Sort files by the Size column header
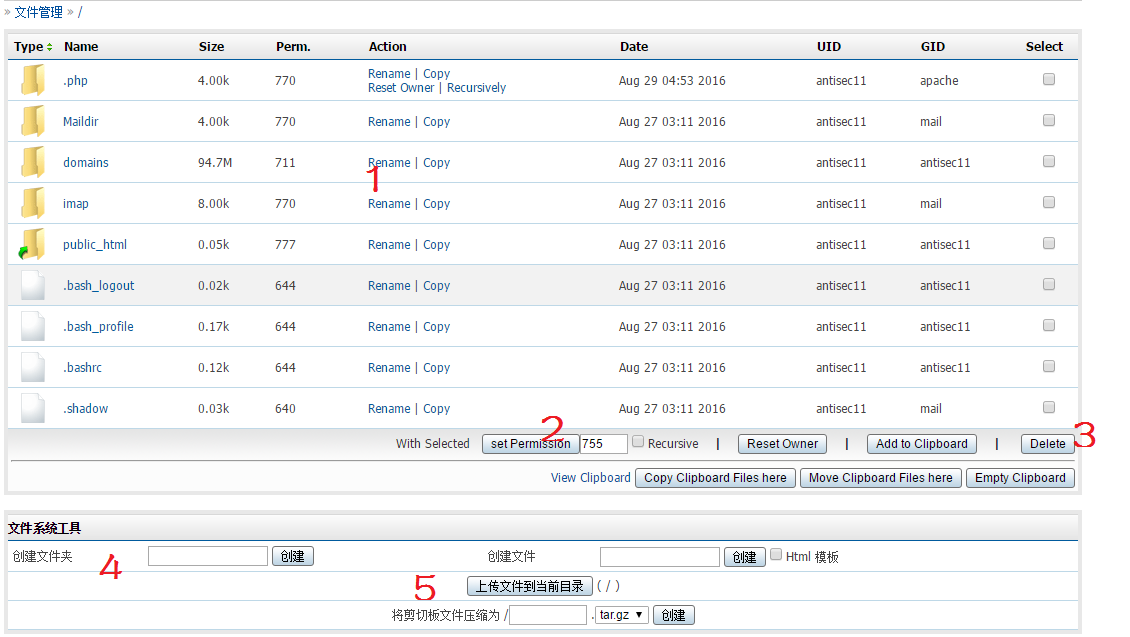Viewport: 1130px width, 637px height. click(x=211, y=47)
